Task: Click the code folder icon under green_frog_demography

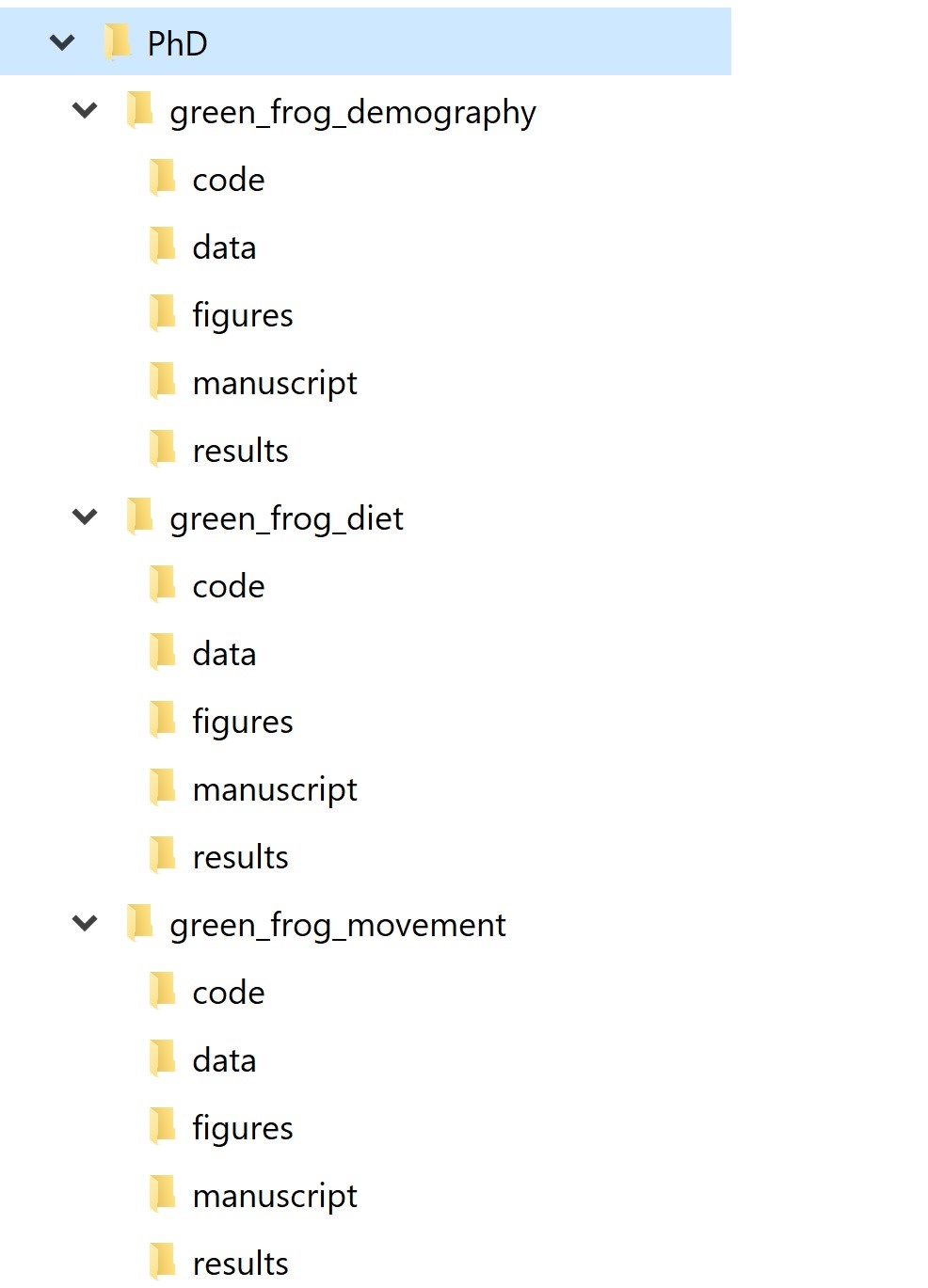Action: click(x=163, y=177)
